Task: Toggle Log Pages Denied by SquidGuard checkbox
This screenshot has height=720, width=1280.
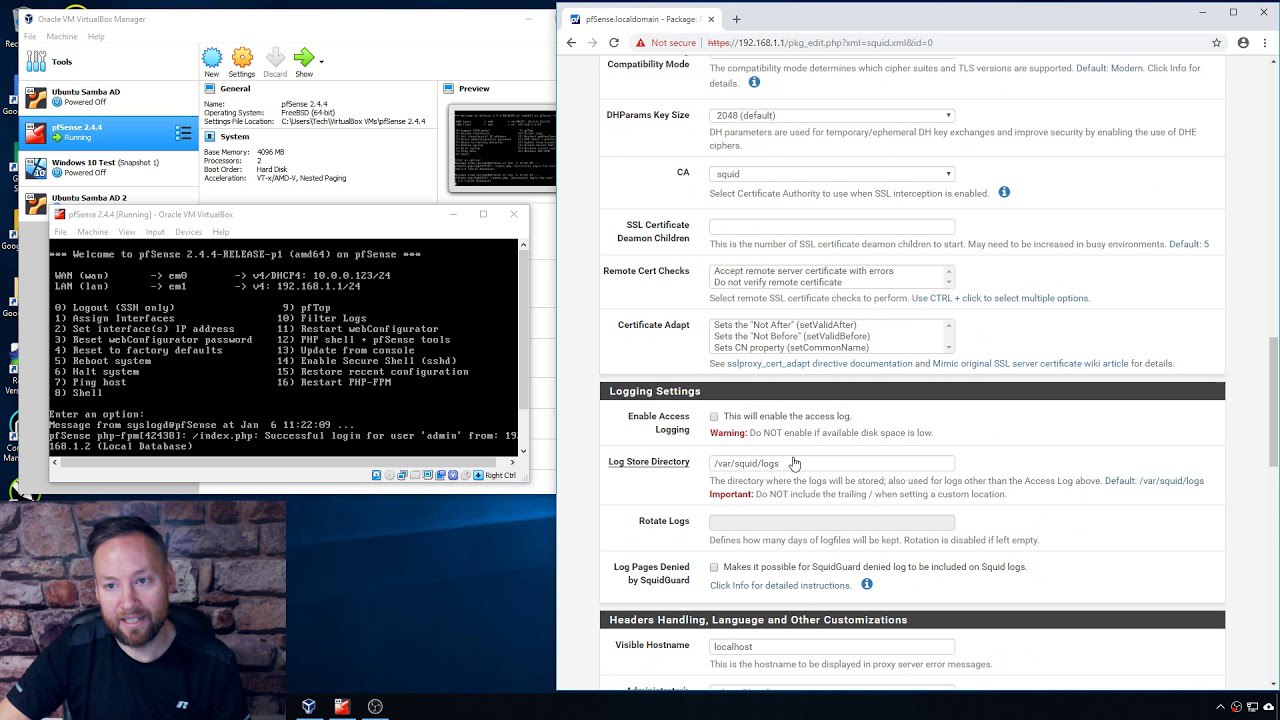Action: pos(714,567)
